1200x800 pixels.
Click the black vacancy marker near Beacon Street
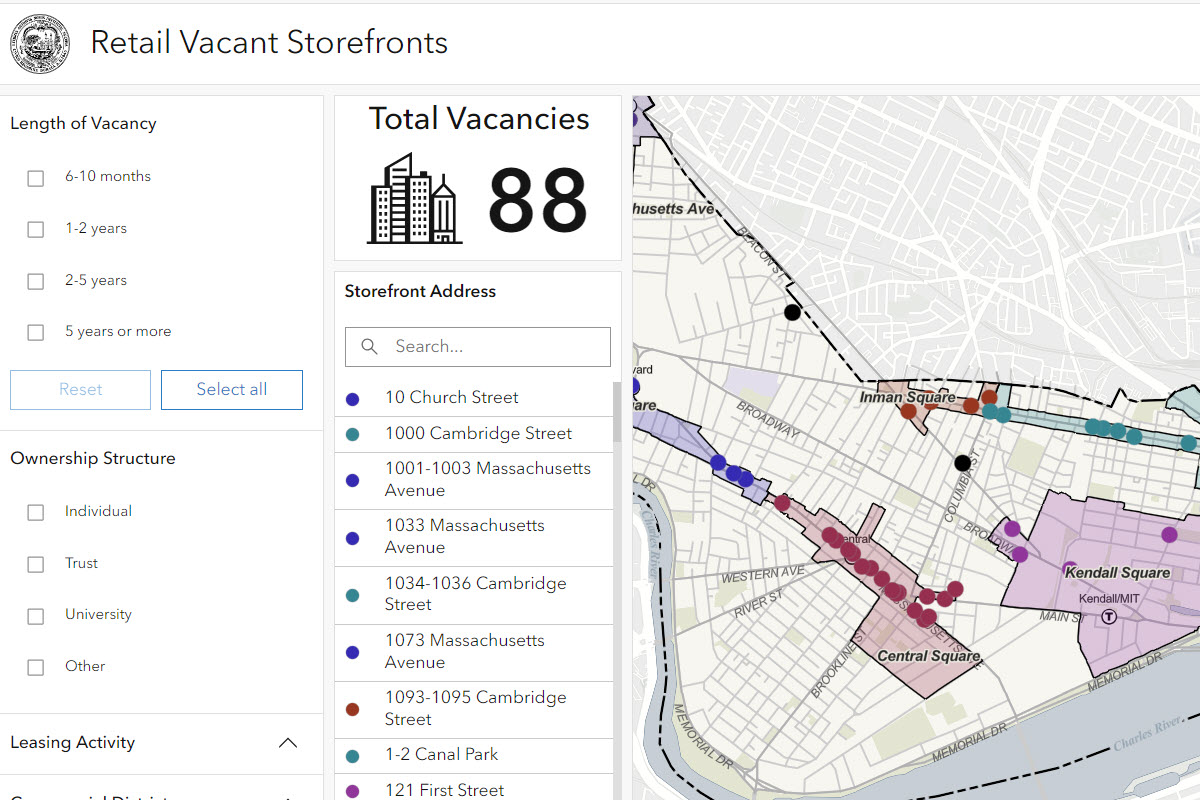(x=791, y=311)
